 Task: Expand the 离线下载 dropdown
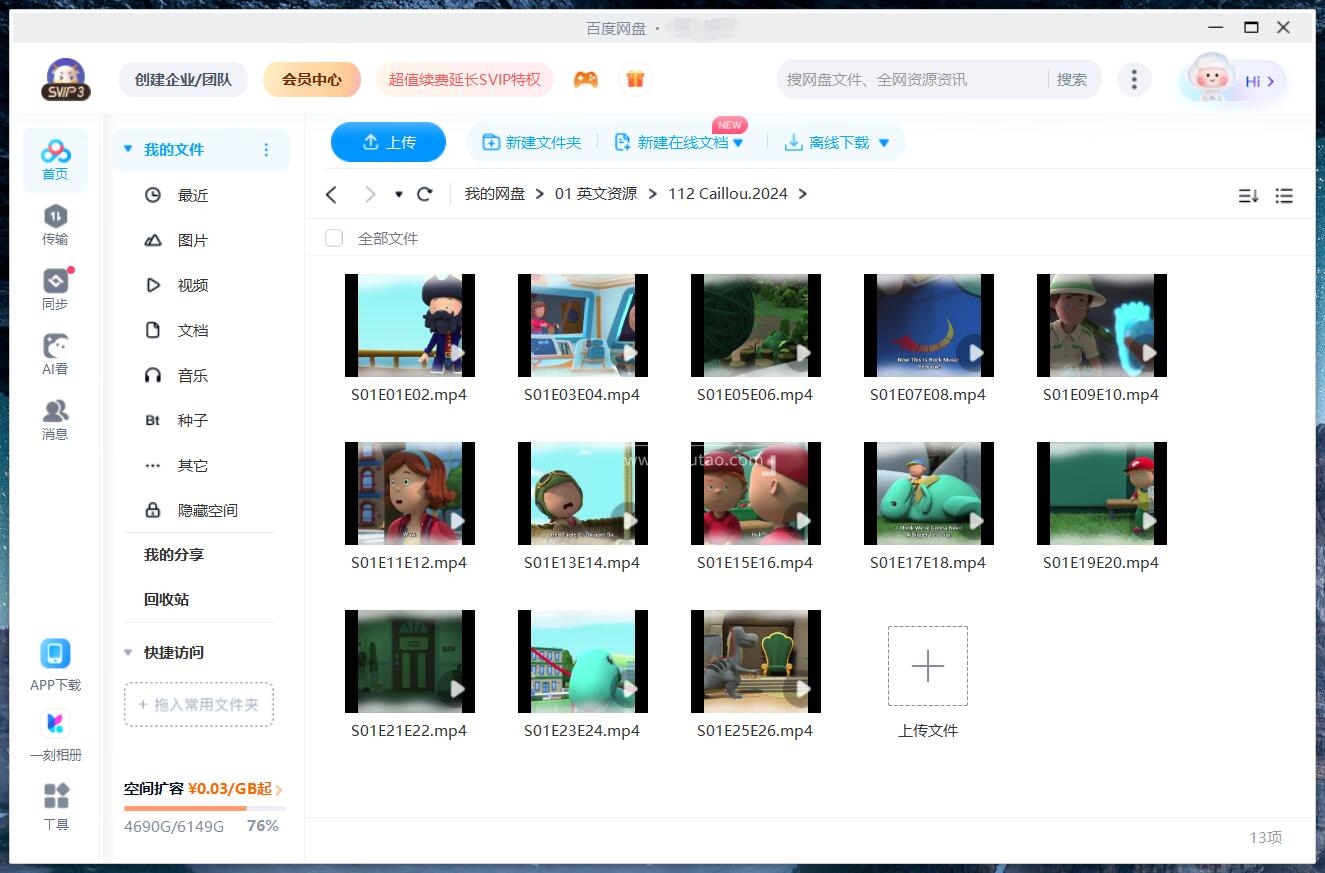[883, 142]
